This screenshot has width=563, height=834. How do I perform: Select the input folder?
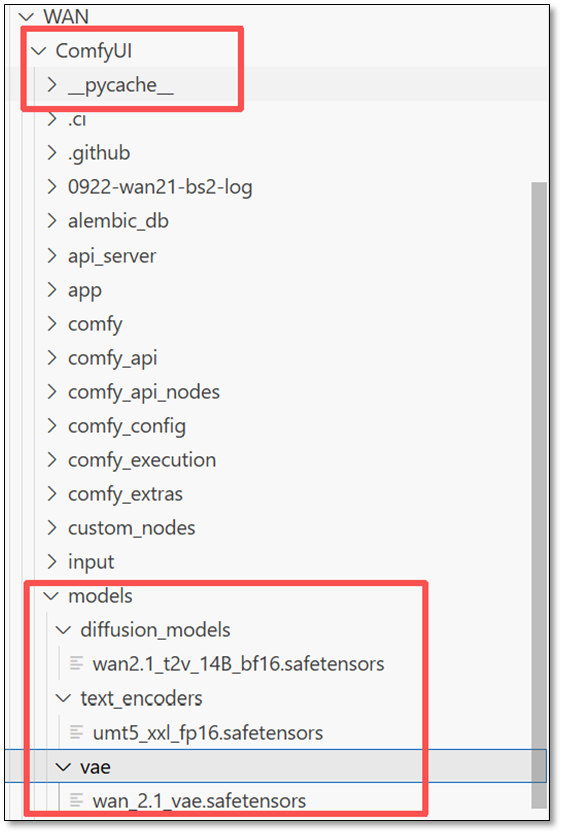91,562
